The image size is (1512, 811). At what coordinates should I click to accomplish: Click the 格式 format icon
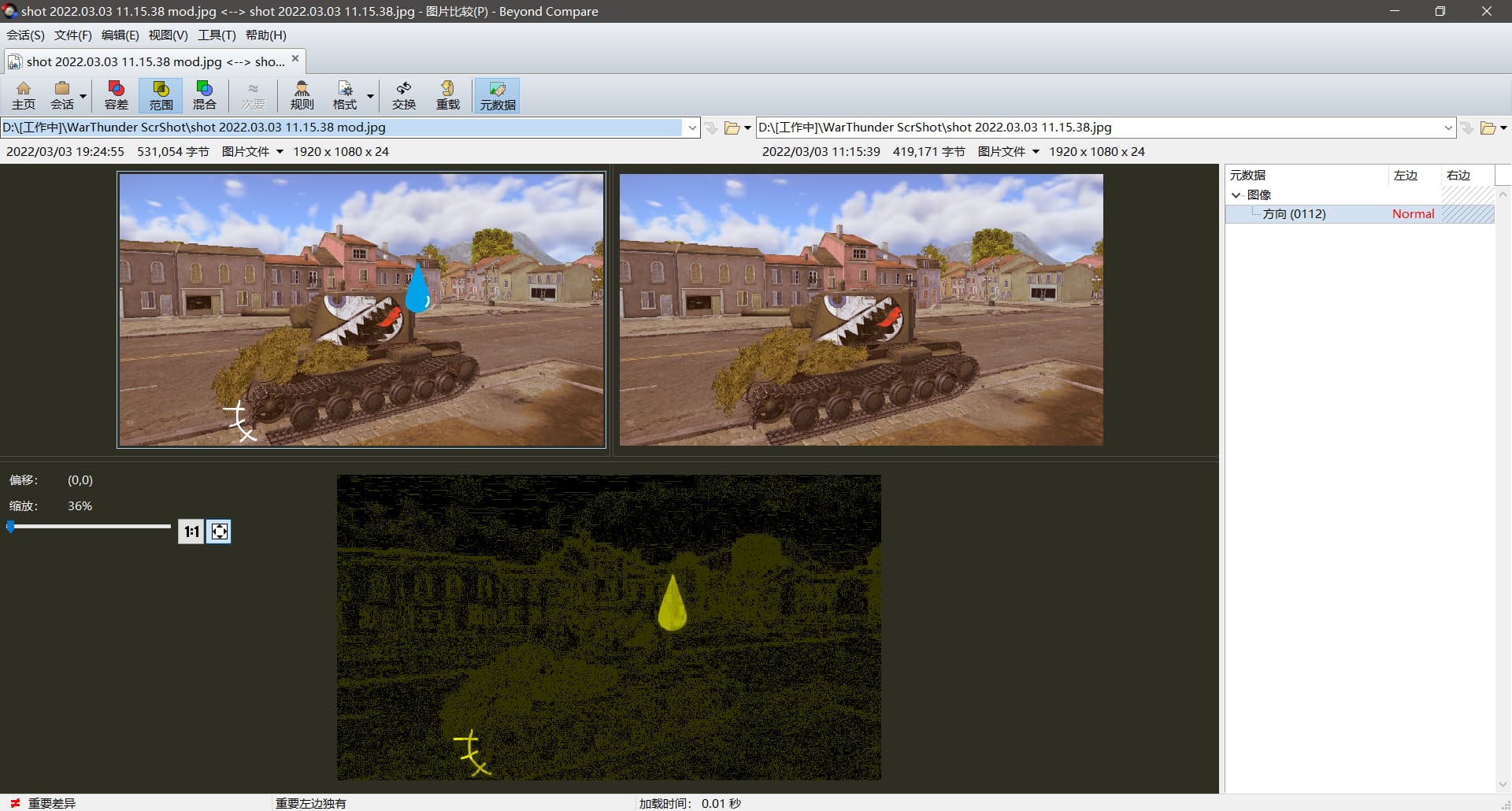(345, 95)
